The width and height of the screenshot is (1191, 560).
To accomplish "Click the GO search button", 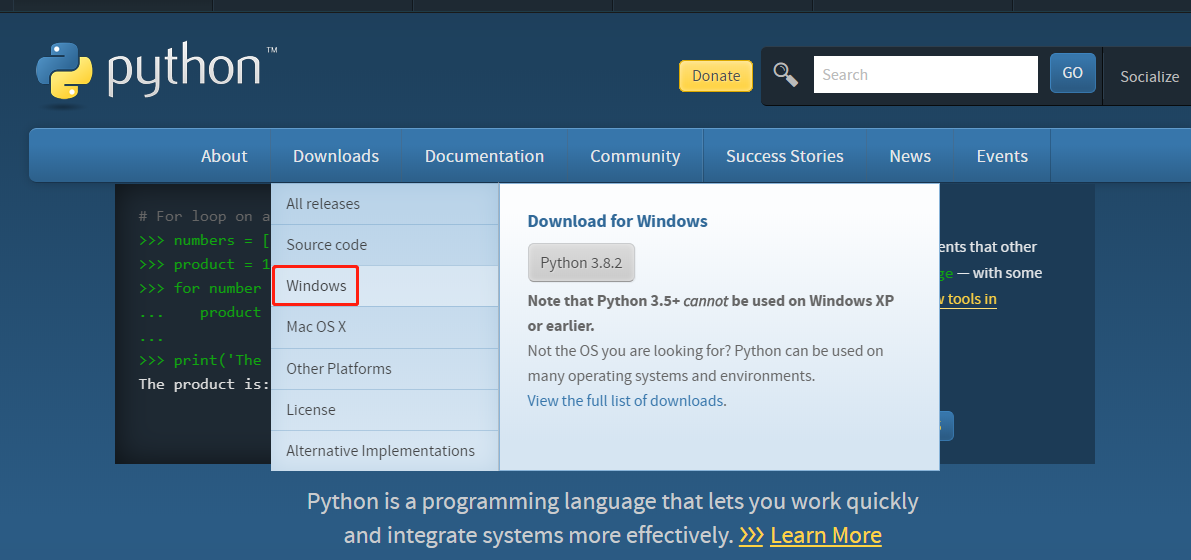I will 1073,73.
